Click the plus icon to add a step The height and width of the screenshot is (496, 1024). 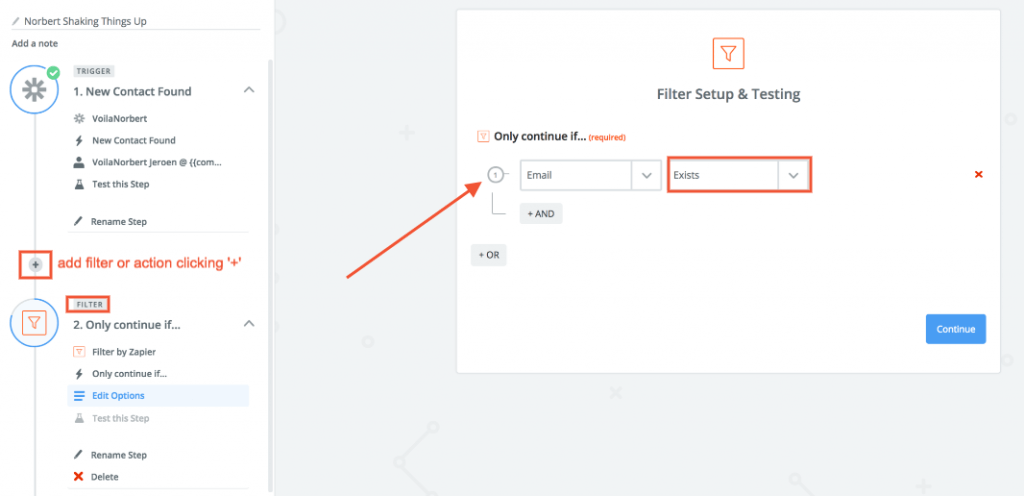tap(35, 265)
